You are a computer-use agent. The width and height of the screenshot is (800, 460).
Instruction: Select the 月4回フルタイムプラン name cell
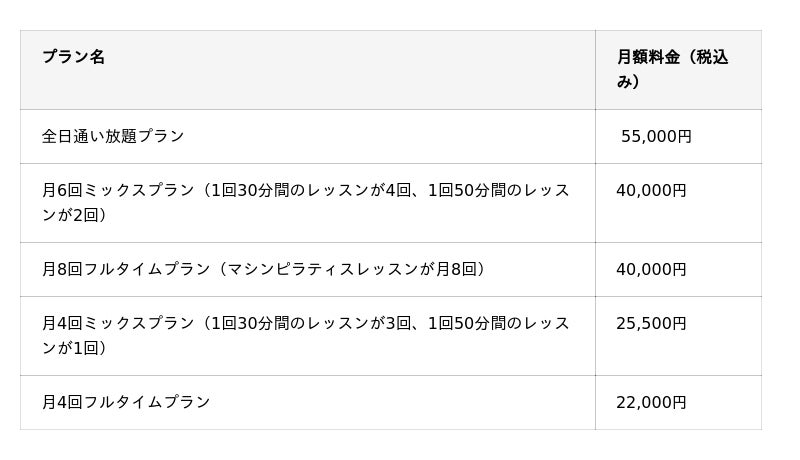(126, 402)
